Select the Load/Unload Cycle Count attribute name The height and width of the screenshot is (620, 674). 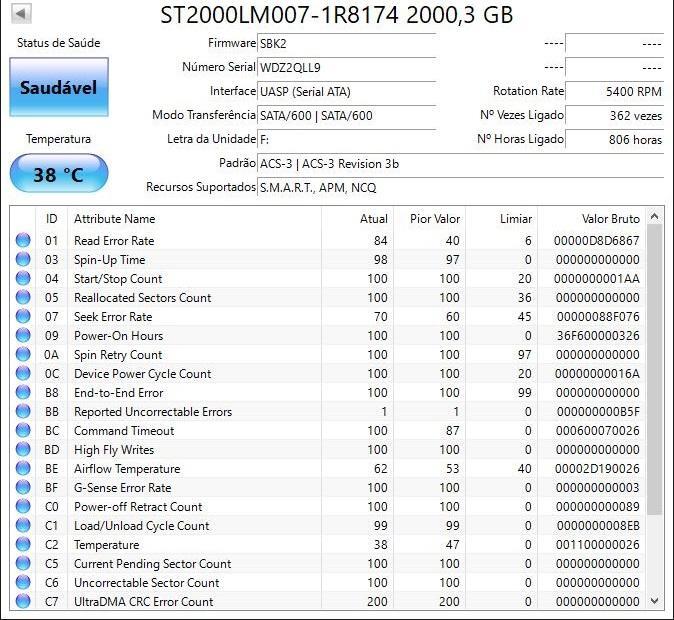[141, 526]
